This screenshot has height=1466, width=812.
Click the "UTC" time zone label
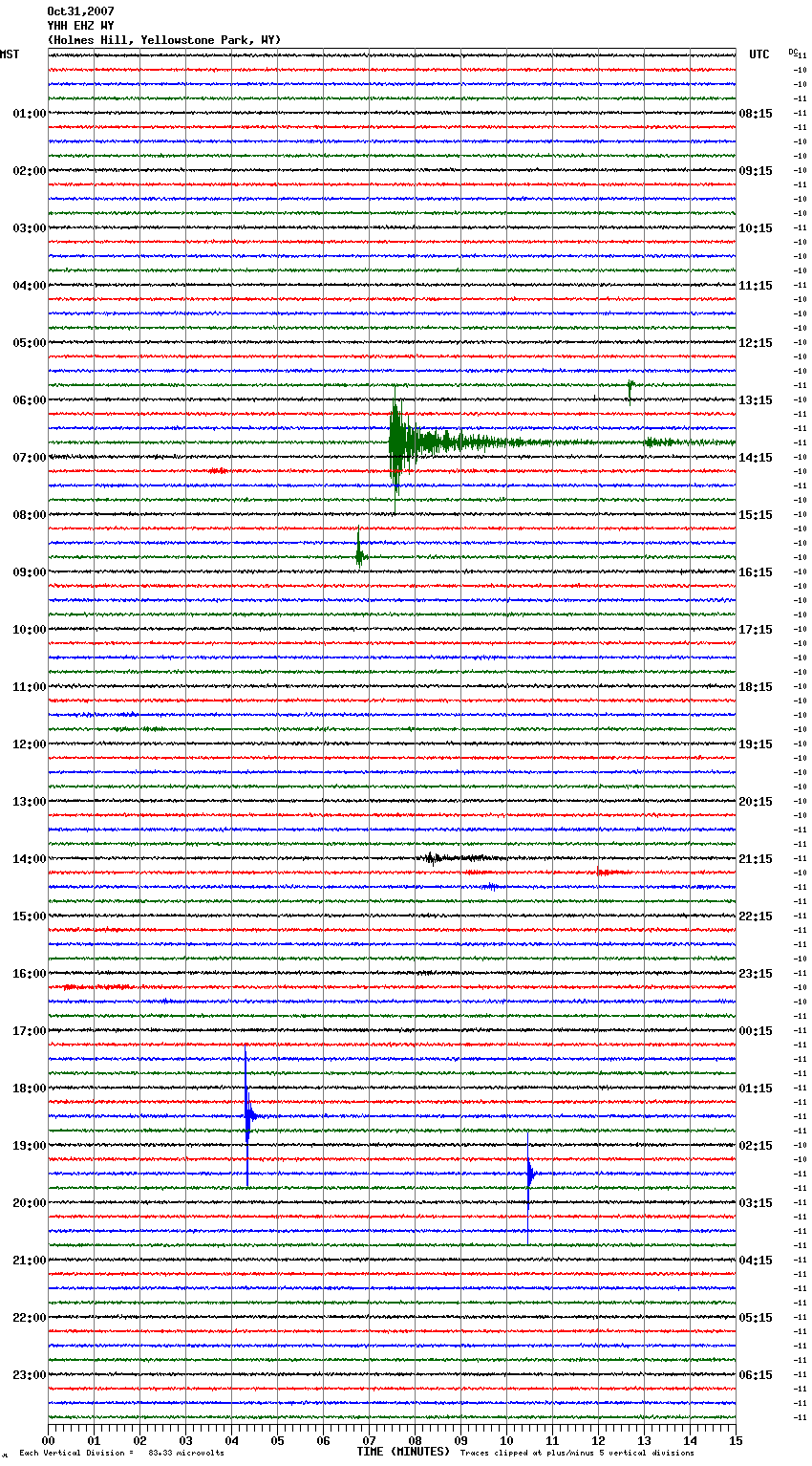[x=759, y=54]
